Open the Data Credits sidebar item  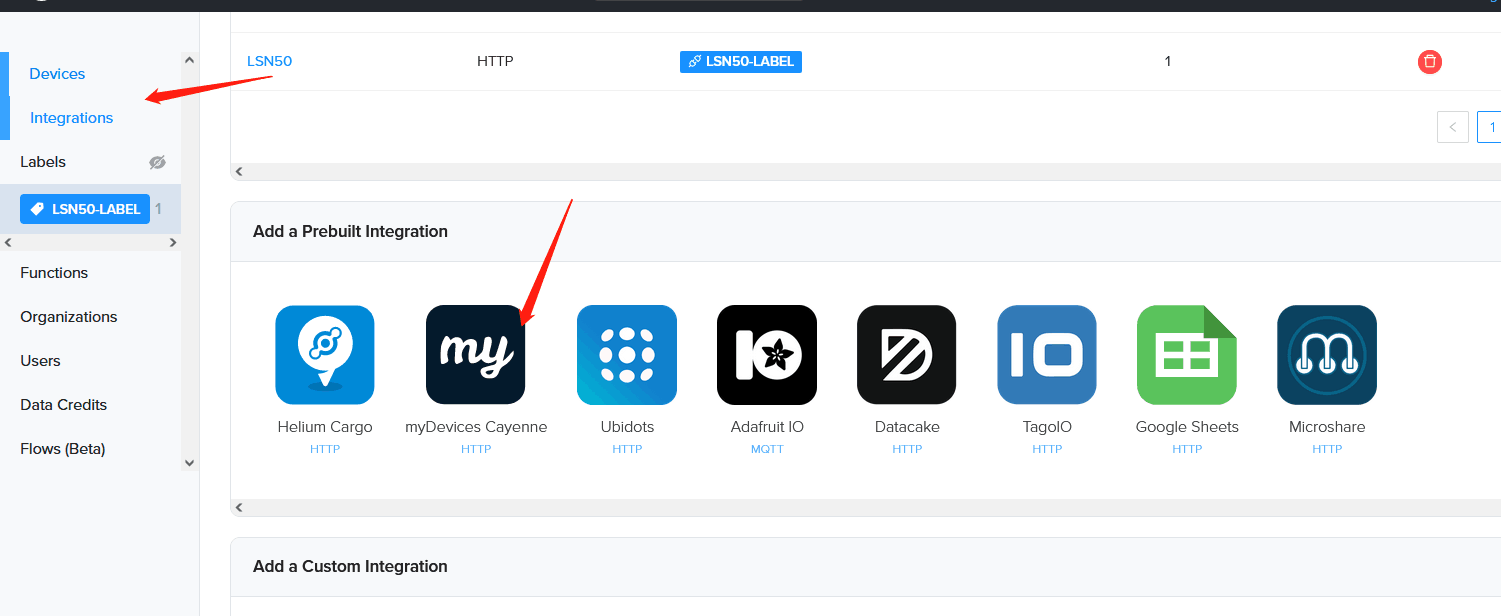63,405
